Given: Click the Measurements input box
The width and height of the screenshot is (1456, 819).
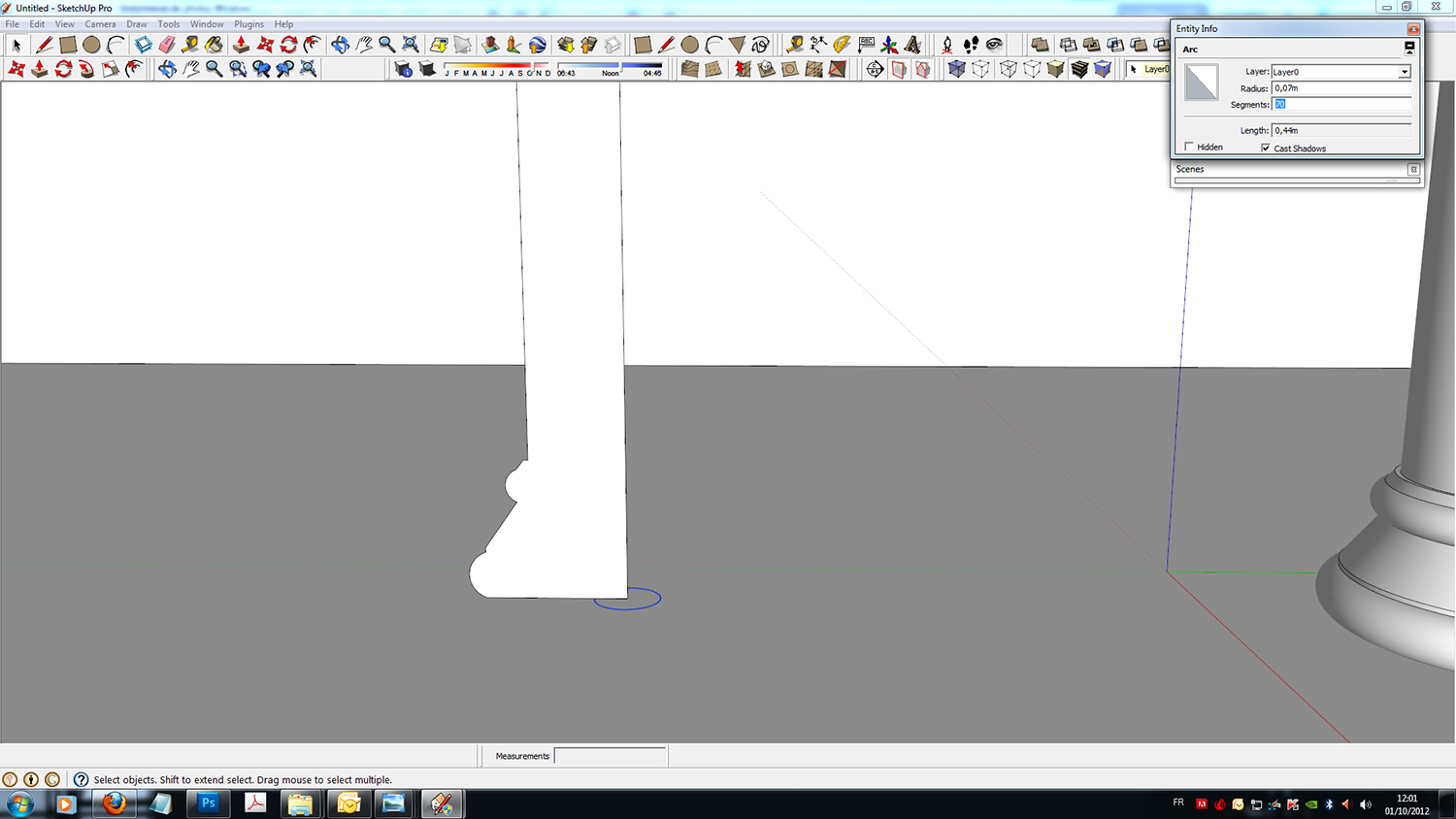Looking at the screenshot, I should click(610, 756).
